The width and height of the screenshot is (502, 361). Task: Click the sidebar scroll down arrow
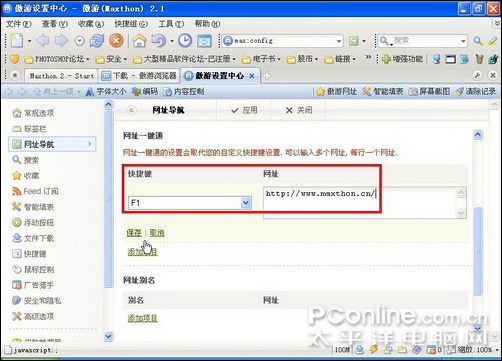(x=108, y=336)
